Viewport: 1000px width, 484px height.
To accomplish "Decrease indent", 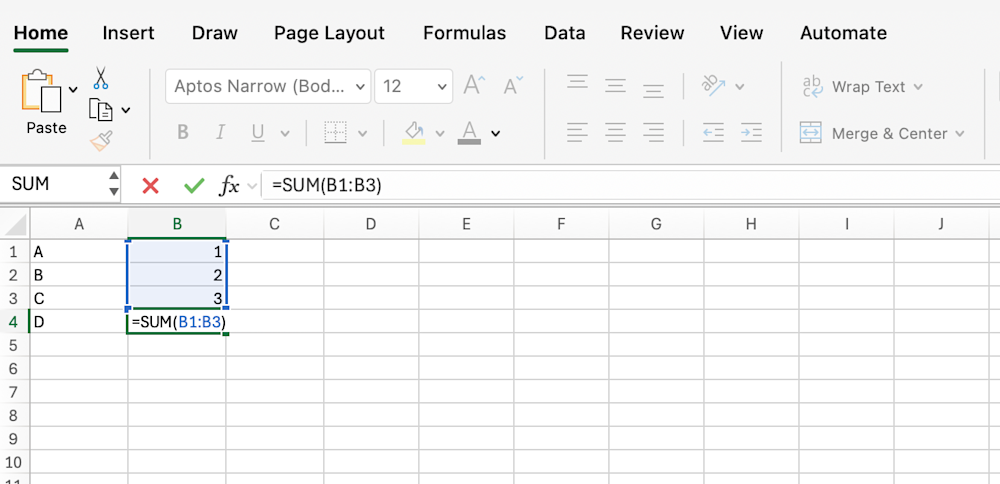I will [713, 133].
